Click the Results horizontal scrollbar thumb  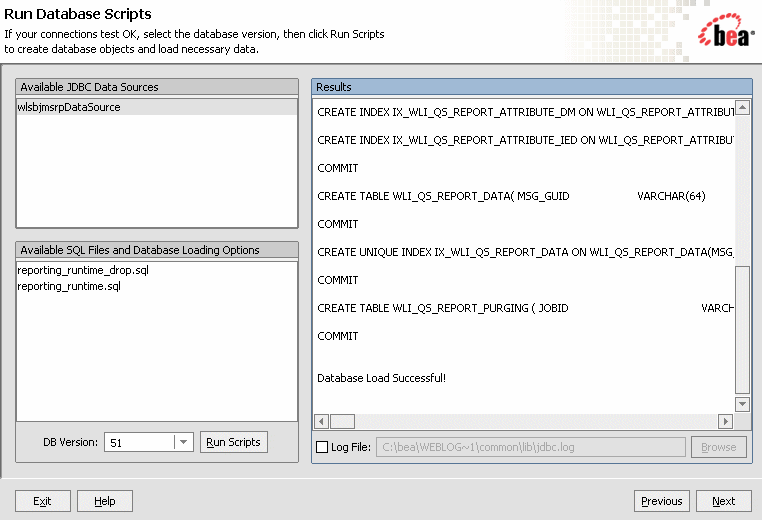(343, 421)
